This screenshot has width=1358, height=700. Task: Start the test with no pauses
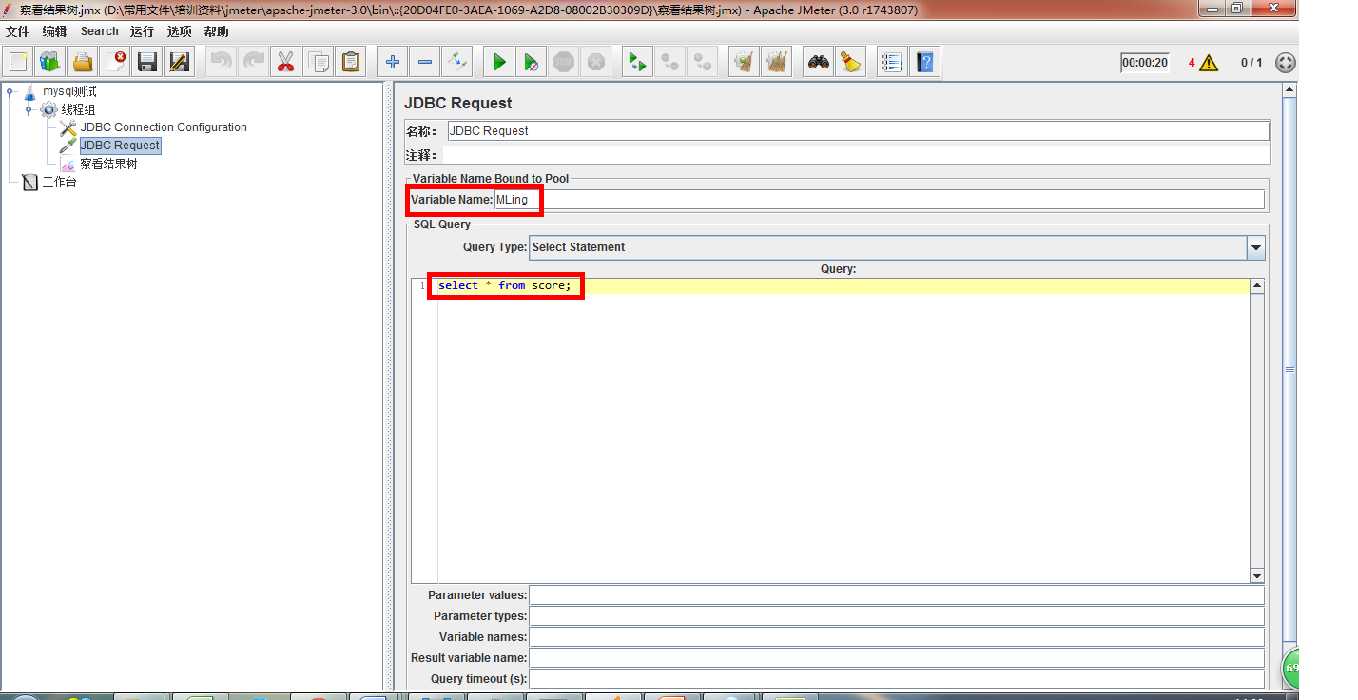531,62
